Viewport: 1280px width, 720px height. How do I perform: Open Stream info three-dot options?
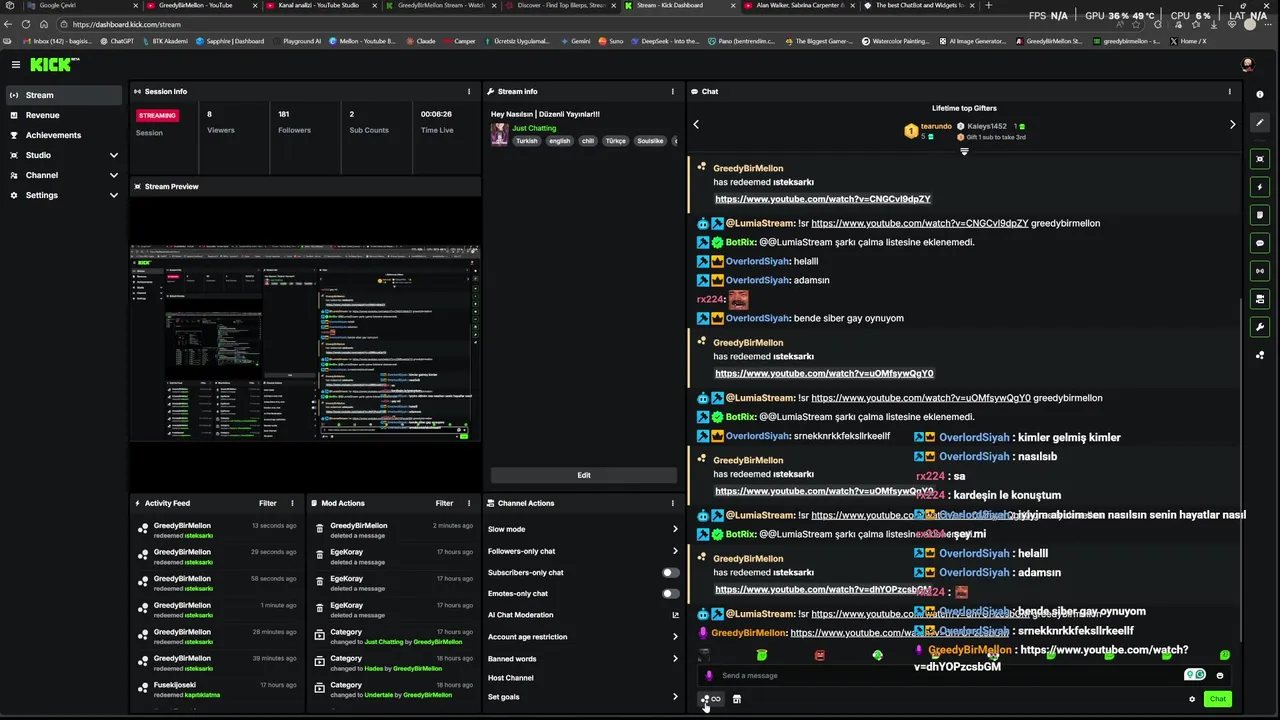[673, 91]
